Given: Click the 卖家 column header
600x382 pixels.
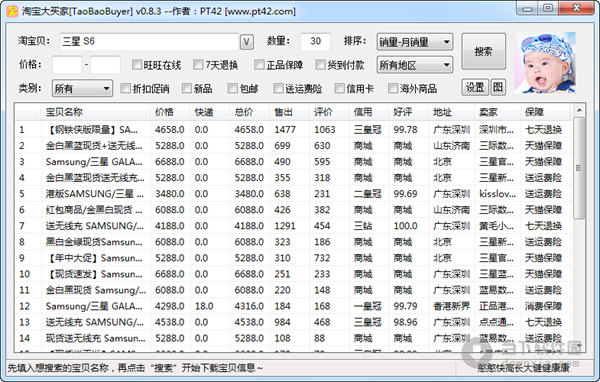Looking at the screenshot, I should (x=497, y=112).
